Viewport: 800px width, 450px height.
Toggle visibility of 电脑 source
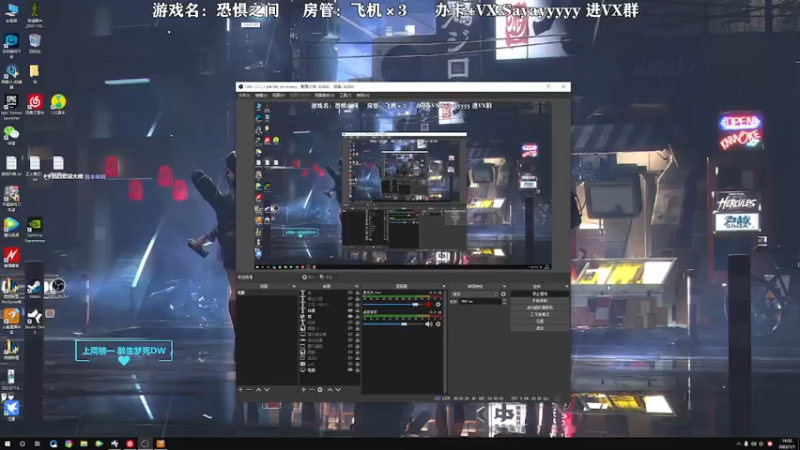(350, 369)
